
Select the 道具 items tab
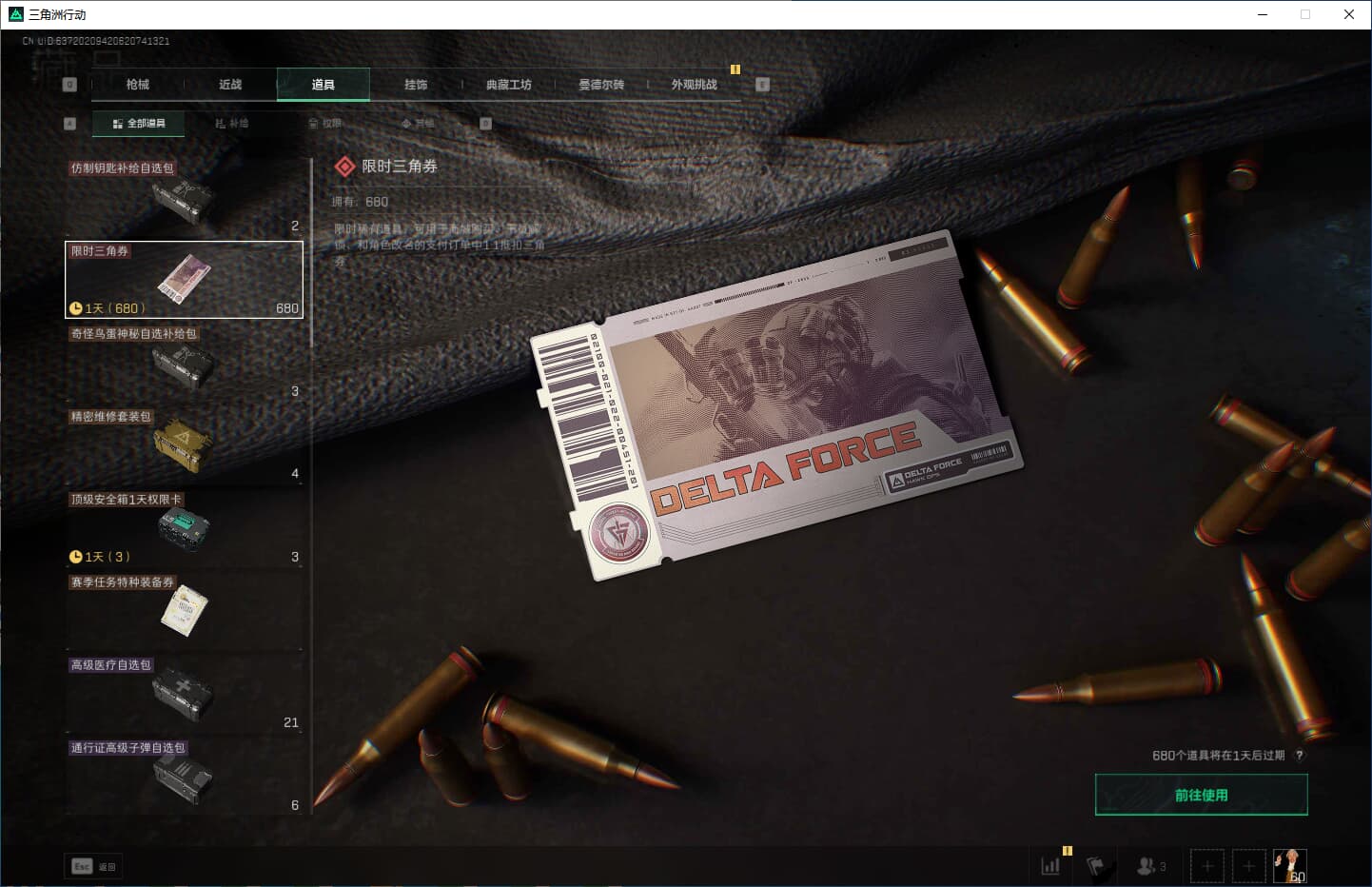tap(323, 85)
